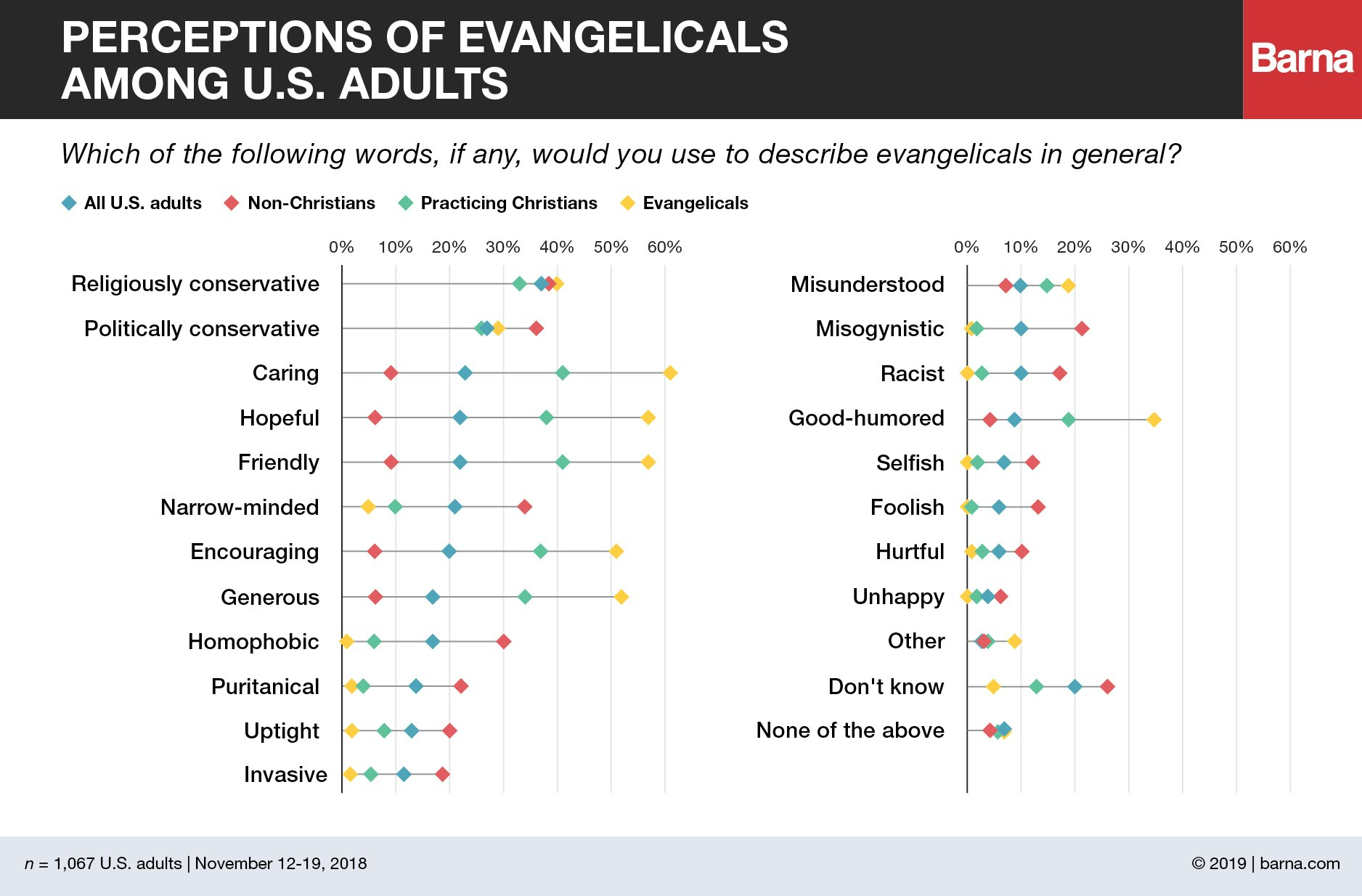Select the red diamond in Misogynistic row
Image resolution: width=1362 pixels, height=896 pixels.
point(1082,329)
